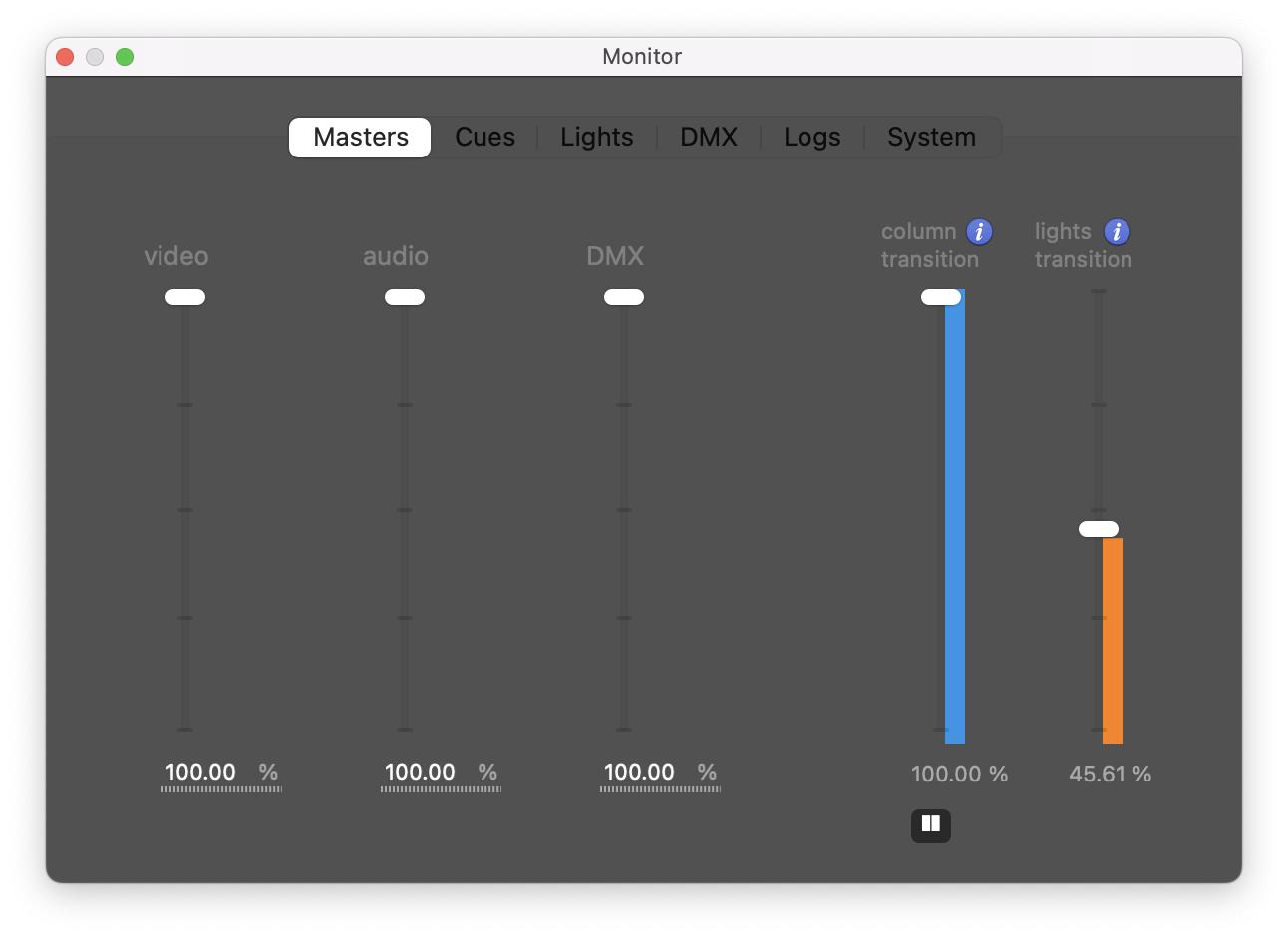Show the Logs tab
Viewport: 1288px width, 937px height.
[x=811, y=138]
